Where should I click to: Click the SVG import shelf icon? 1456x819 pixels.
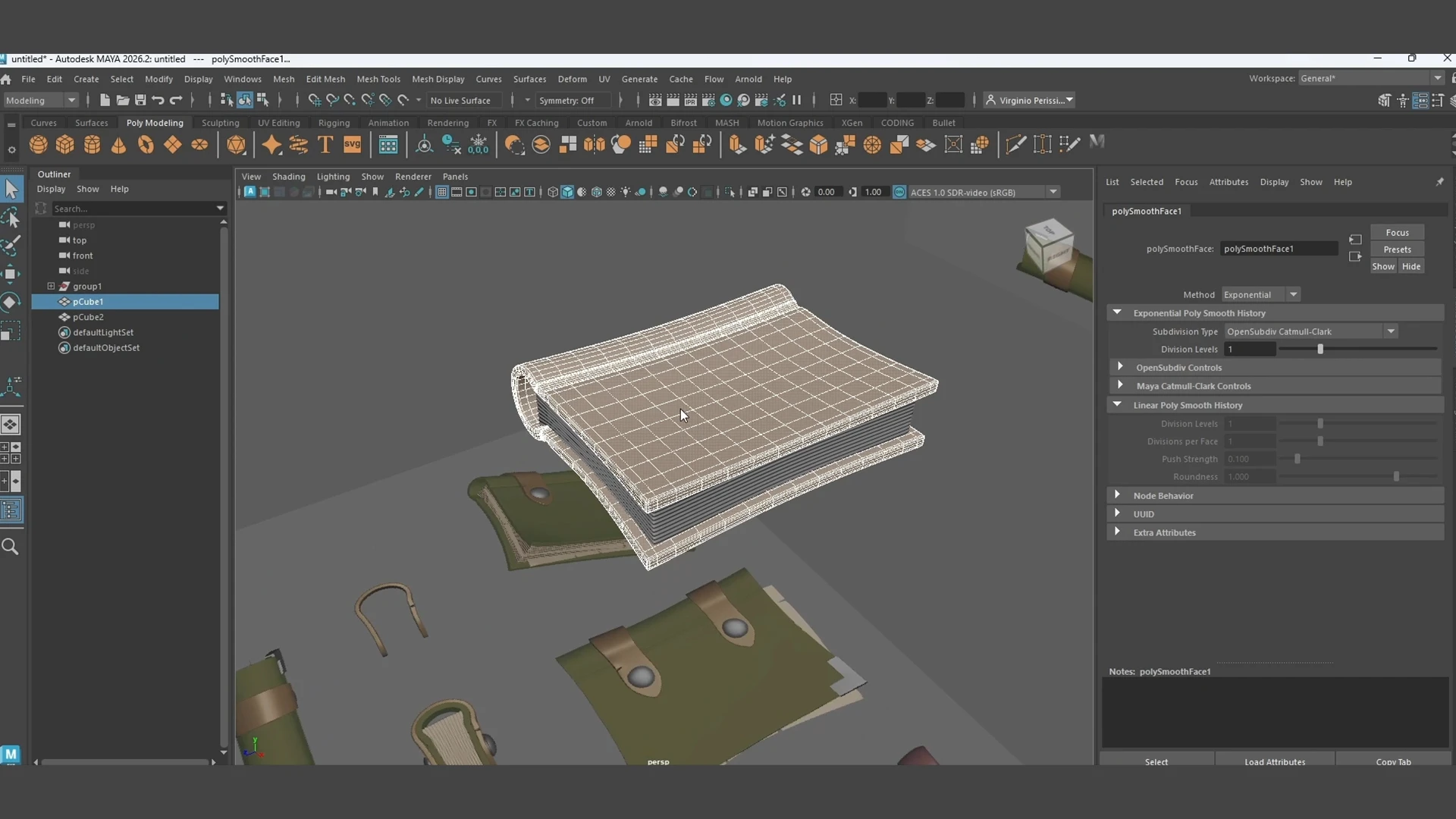353,144
